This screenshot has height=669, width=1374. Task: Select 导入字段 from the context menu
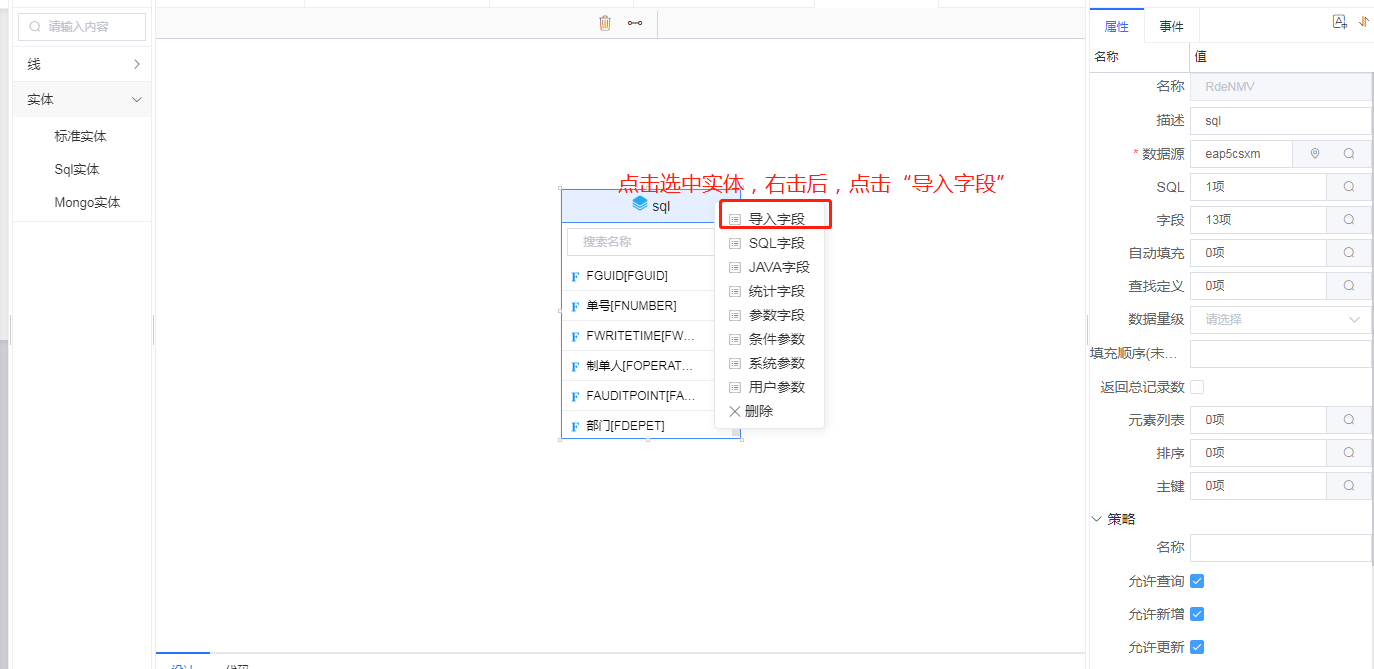click(x=776, y=219)
